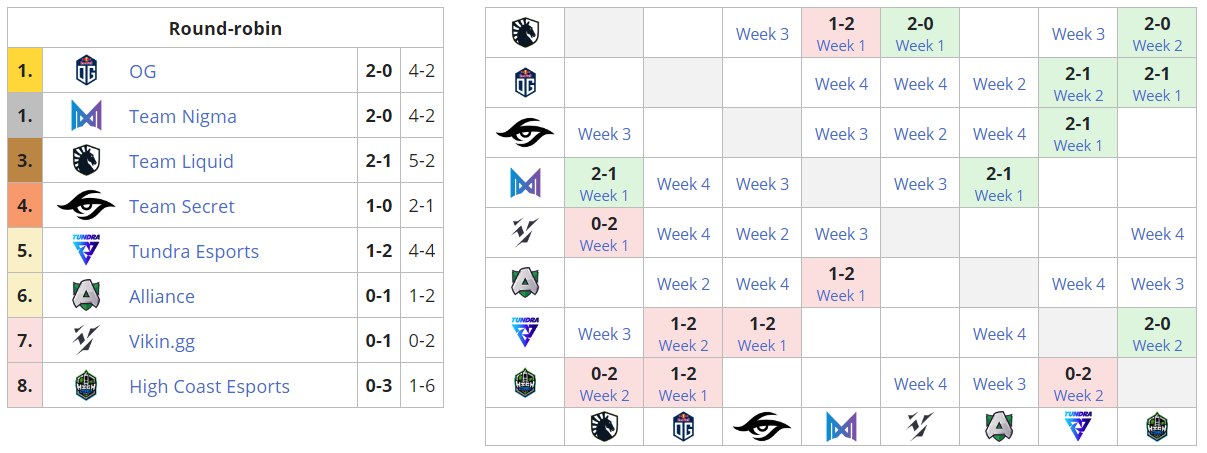Follow the Tundra Esports name link
The image size is (1207, 453).
194,251
